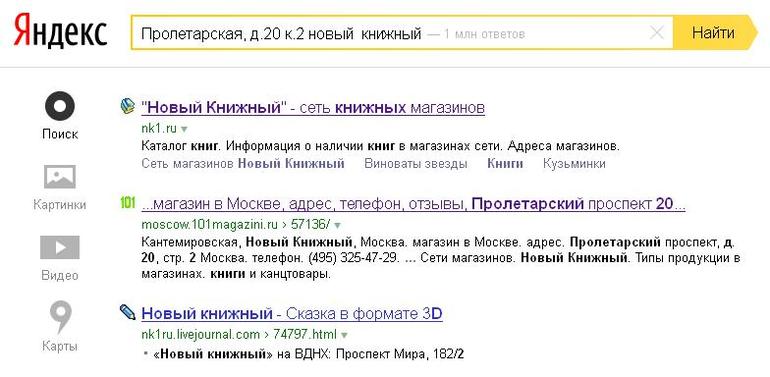The width and height of the screenshot is (770, 377).
Task: Switch to the Поиск tab label
Action: coord(60,134)
